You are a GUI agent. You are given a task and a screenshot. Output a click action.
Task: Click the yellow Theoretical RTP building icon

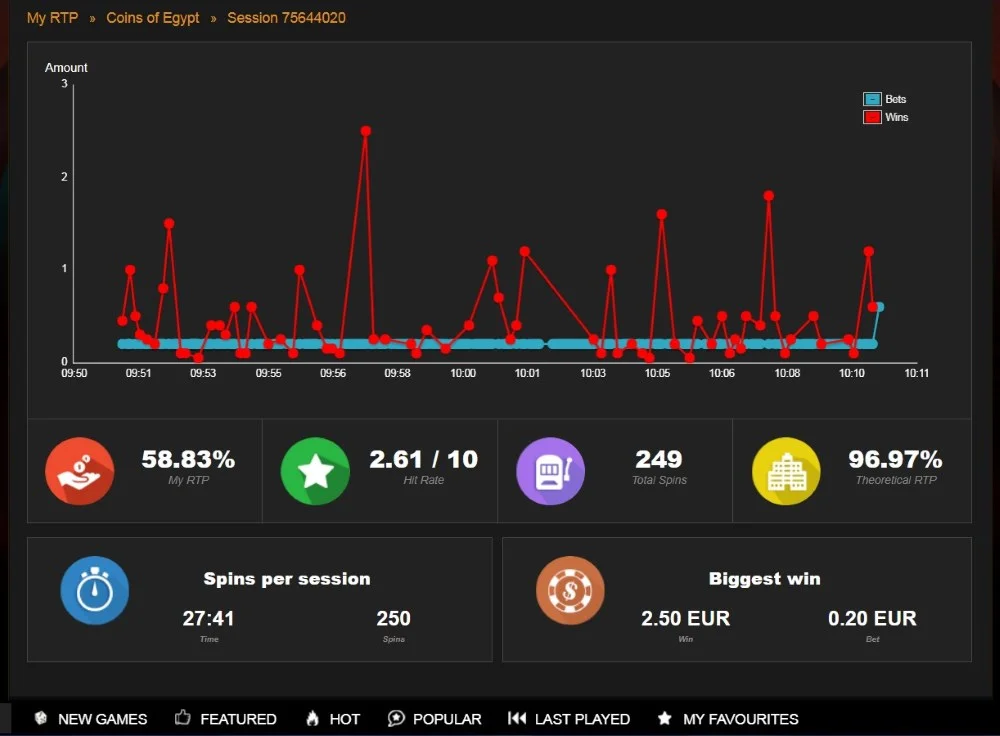coord(786,471)
